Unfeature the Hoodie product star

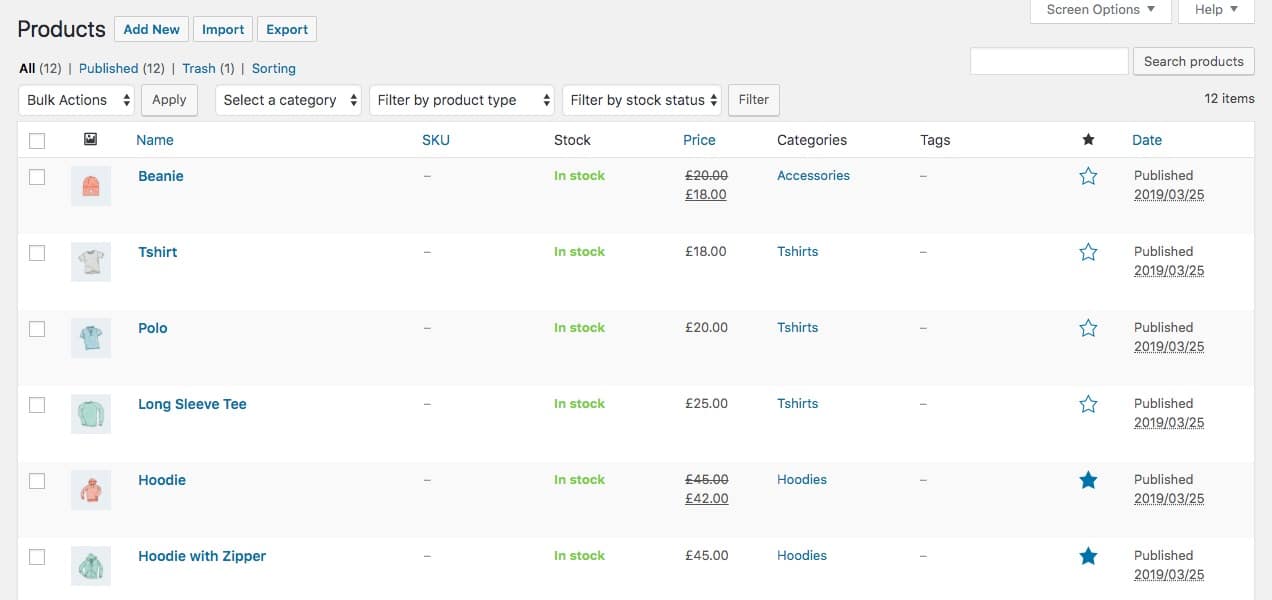1088,480
